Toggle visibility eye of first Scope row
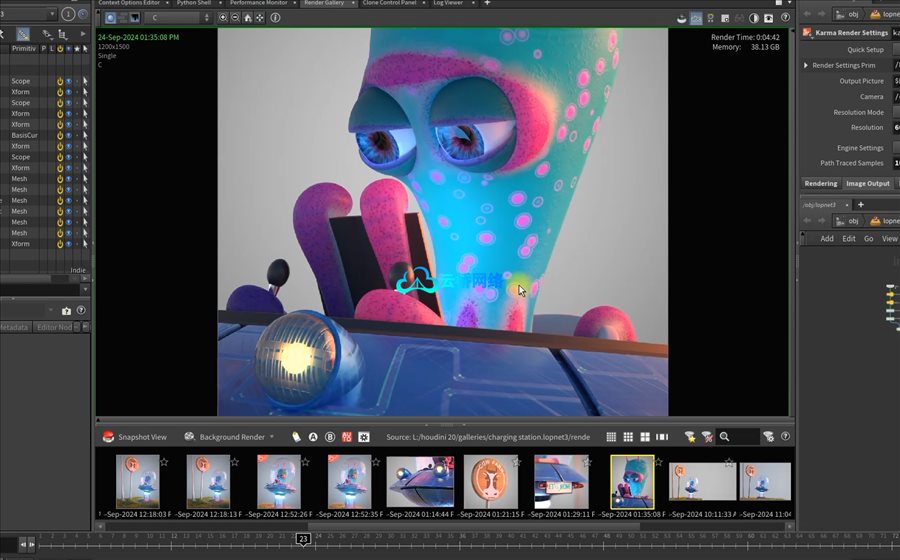Viewport: 900px width, 560px height. click(x=69, y=81)
